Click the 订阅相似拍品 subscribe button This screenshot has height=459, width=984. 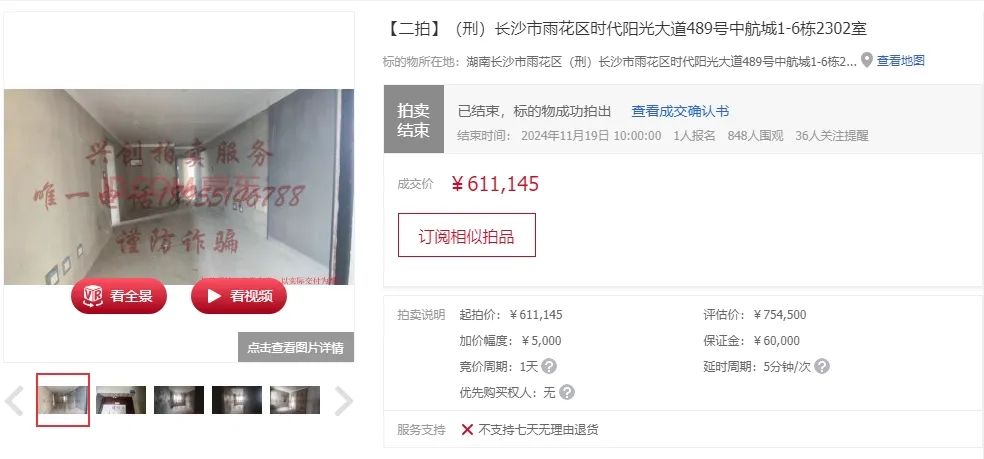pyautogui.click(x=466, y=235)
